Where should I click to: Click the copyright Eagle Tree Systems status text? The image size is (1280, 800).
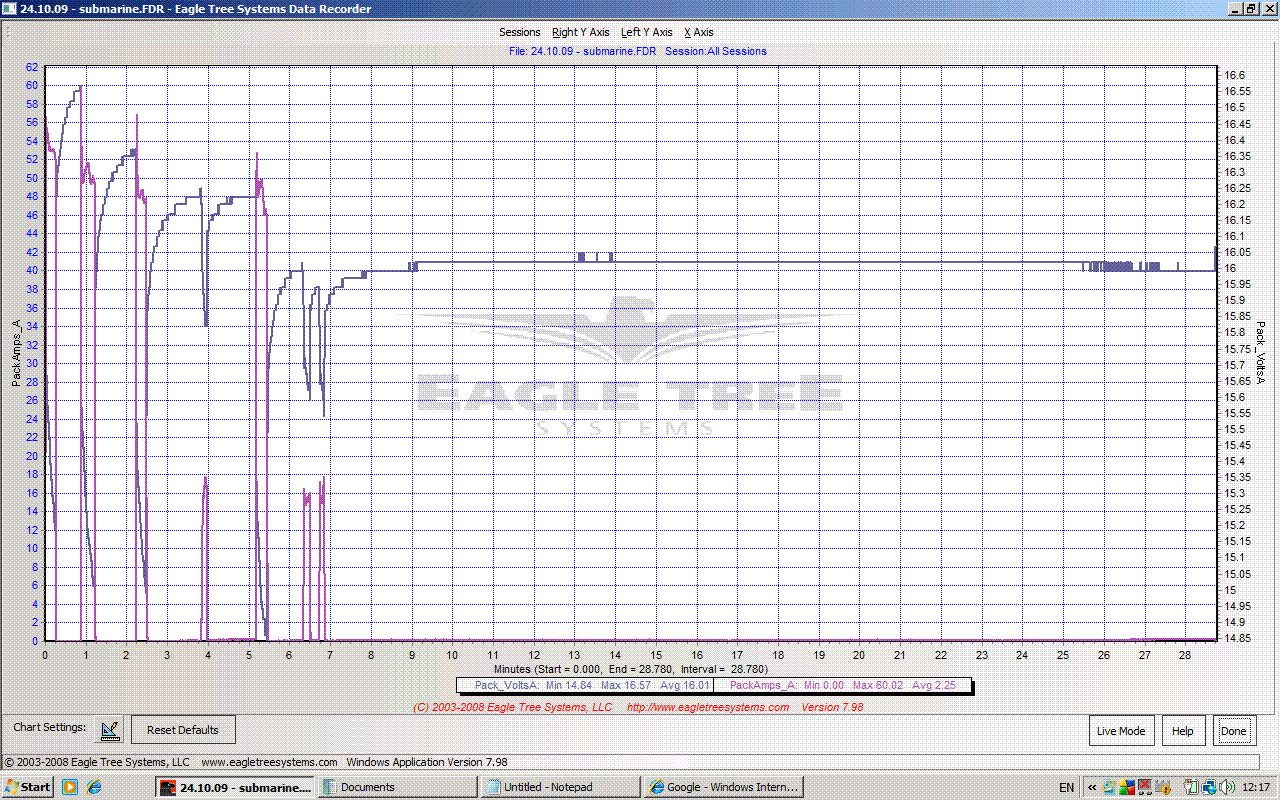pyautogui.click(x=98, y=762)
